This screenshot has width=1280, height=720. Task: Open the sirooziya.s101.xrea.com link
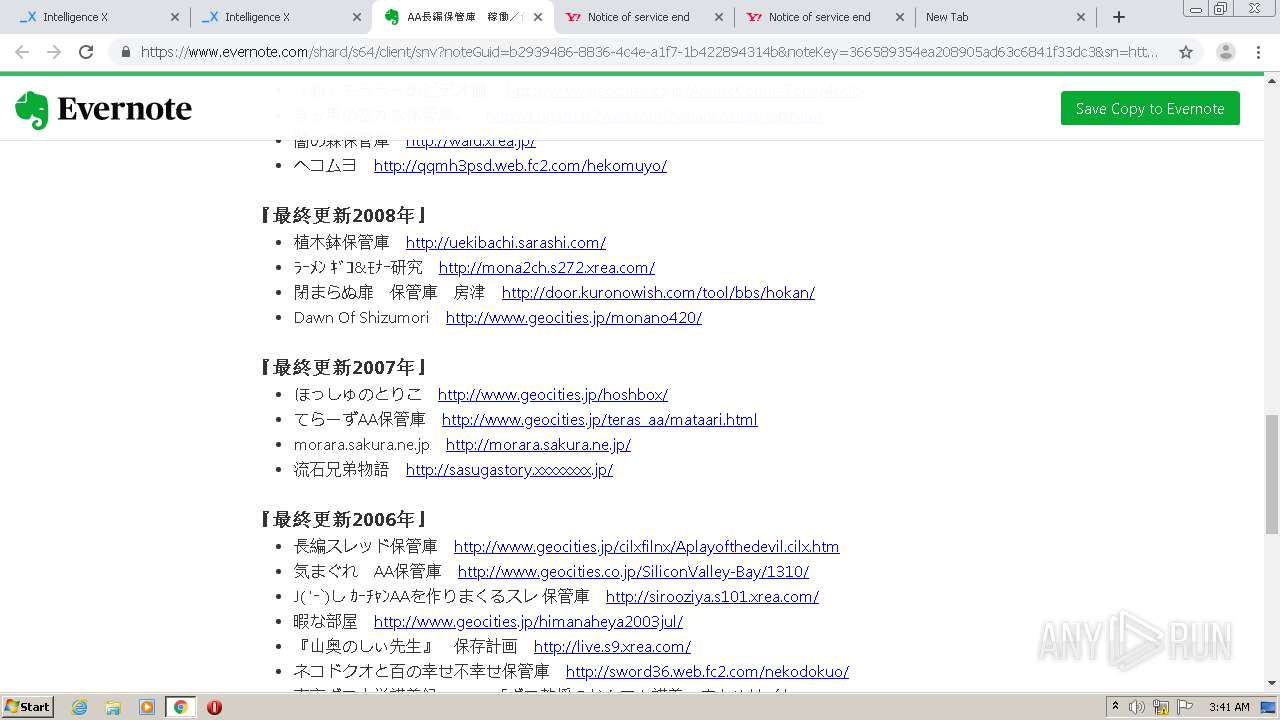[712, 597]
